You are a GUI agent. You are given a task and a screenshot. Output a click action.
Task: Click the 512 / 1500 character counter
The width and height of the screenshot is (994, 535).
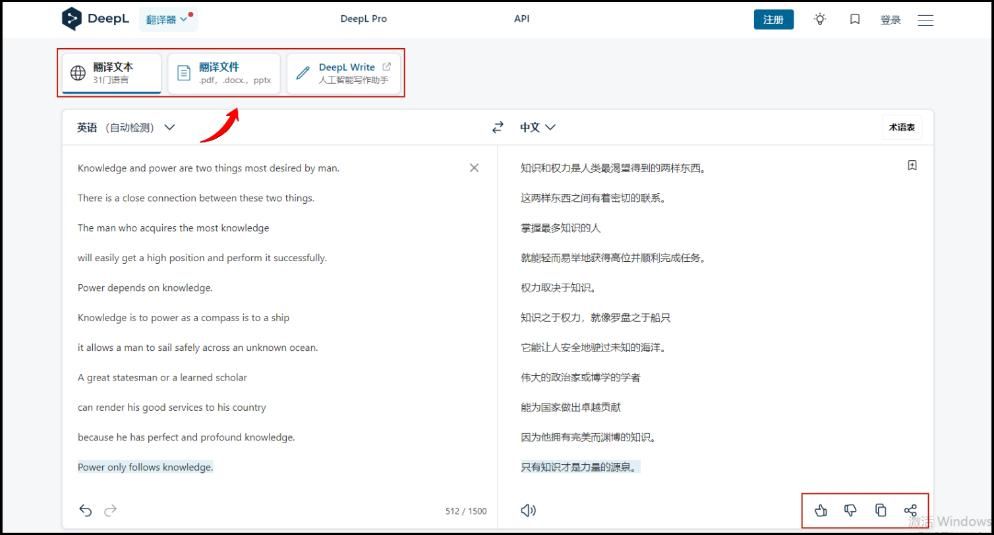466,511
